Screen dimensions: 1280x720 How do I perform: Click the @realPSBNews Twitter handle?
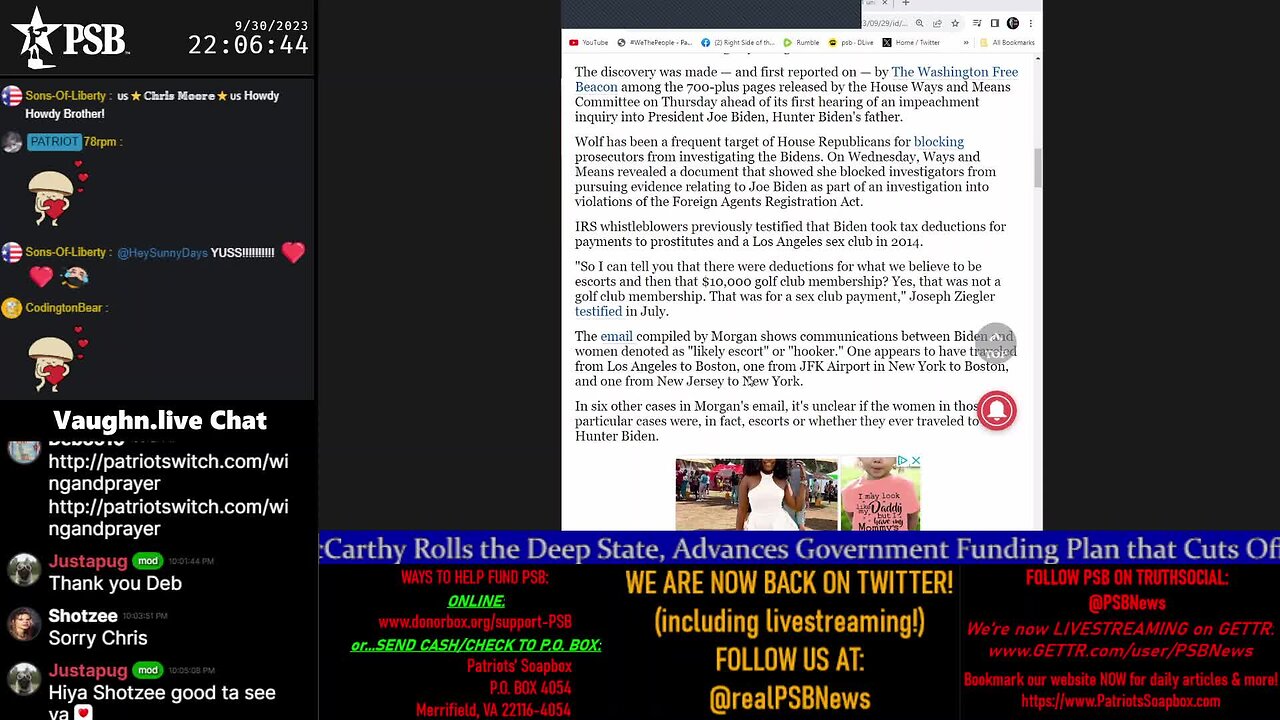pos(789,699)
